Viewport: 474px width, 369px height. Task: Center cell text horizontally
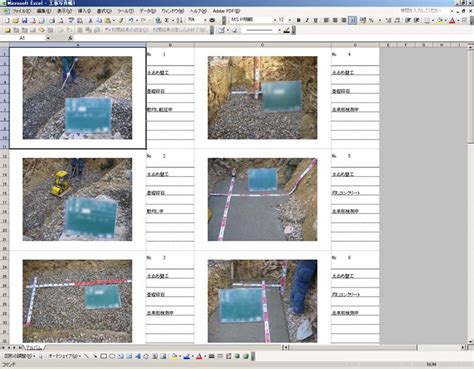click(x=335, y=20)
